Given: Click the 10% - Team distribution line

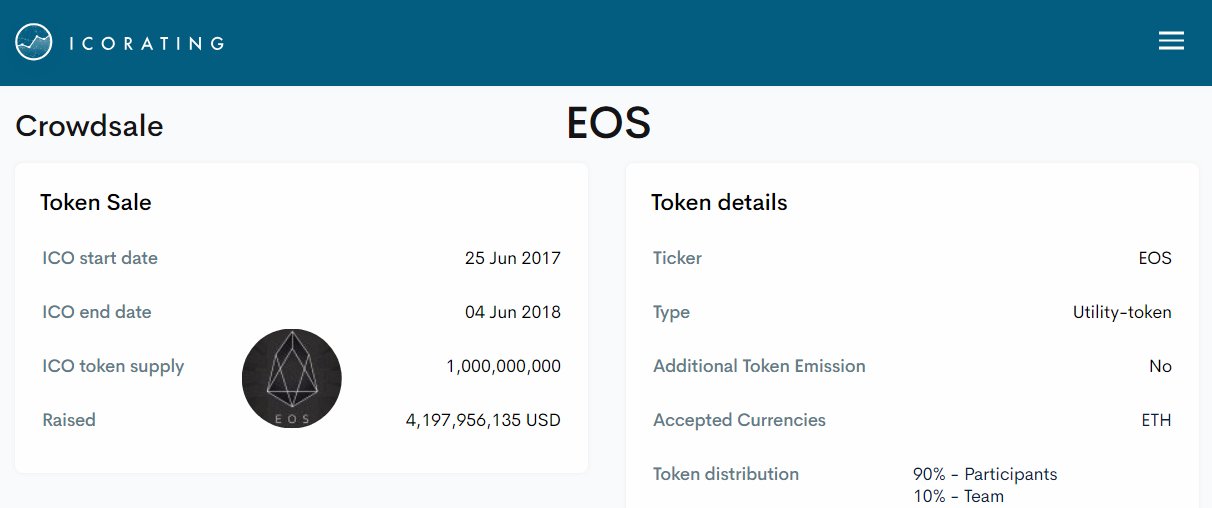Looking at the screenshot, I should point(958,496).
